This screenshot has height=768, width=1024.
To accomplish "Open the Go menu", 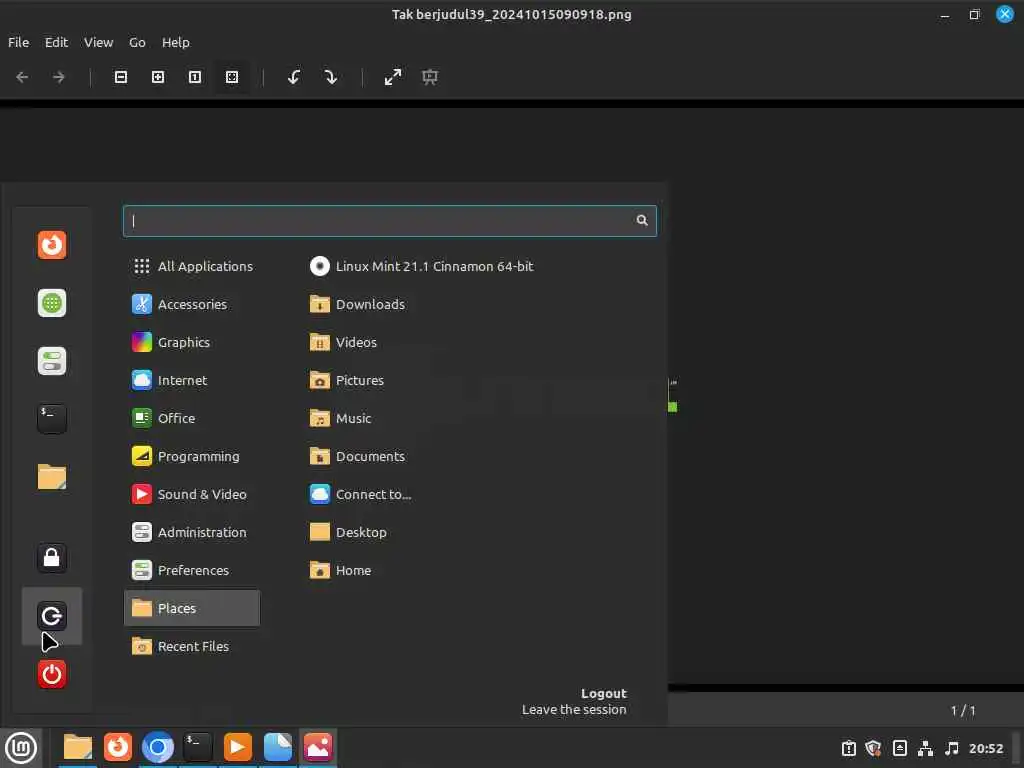I will point(137,42).
